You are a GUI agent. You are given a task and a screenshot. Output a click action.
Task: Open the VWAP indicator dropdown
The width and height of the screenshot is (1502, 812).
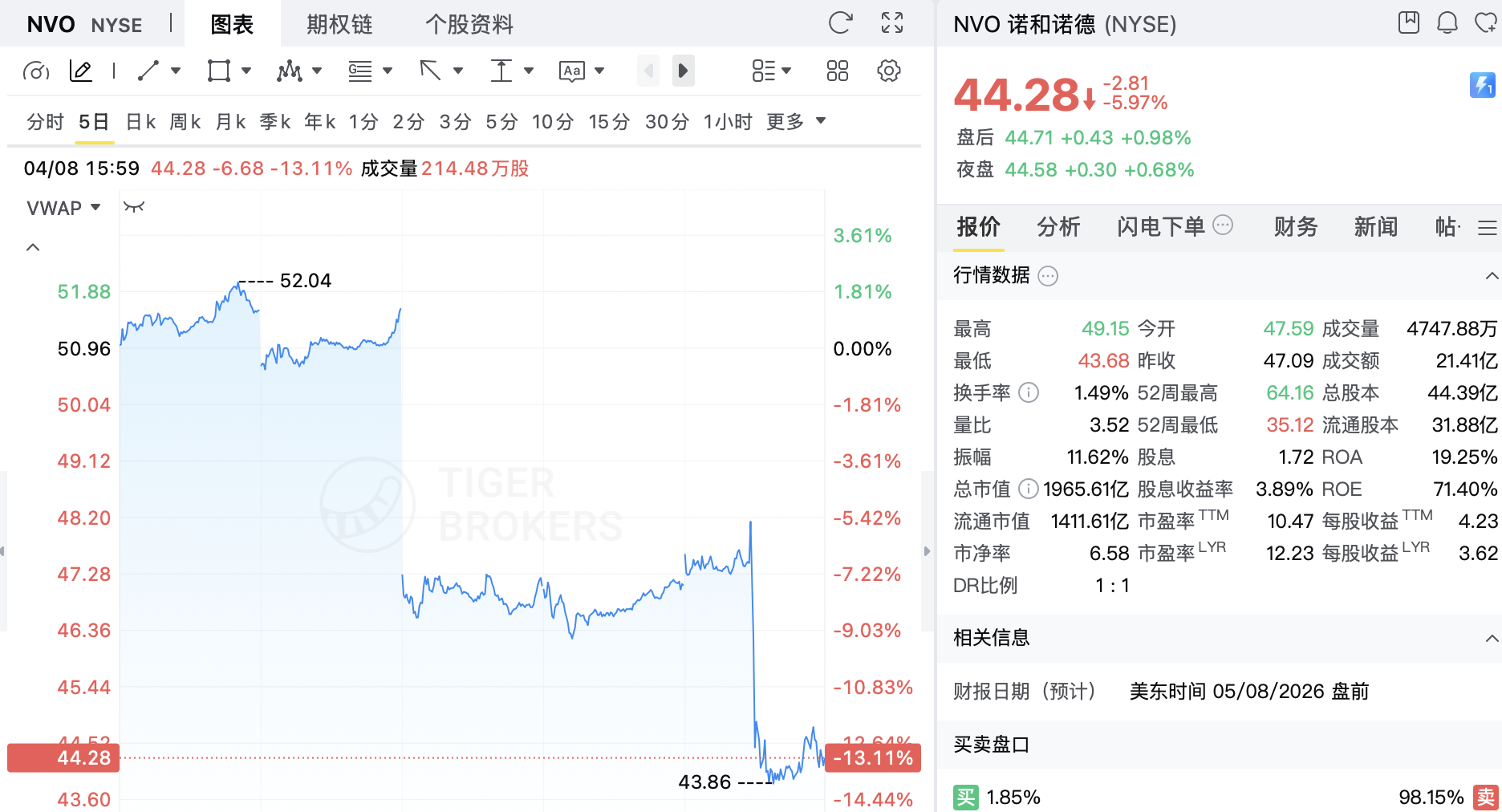tap(63, 208)
